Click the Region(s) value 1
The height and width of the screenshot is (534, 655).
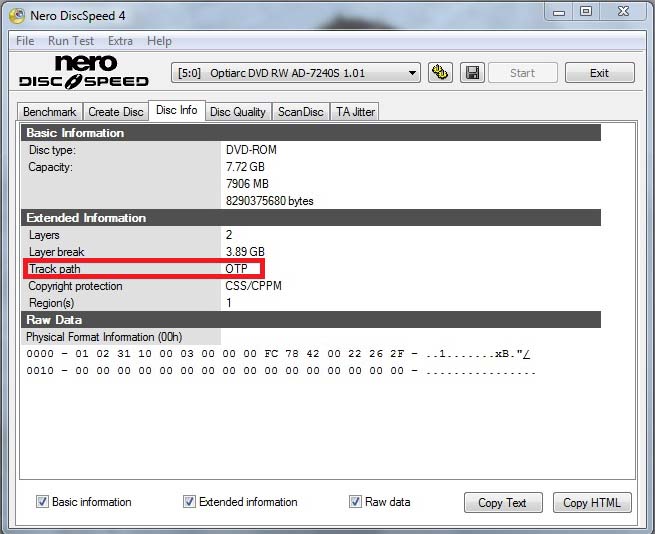(x=229, y=303)
